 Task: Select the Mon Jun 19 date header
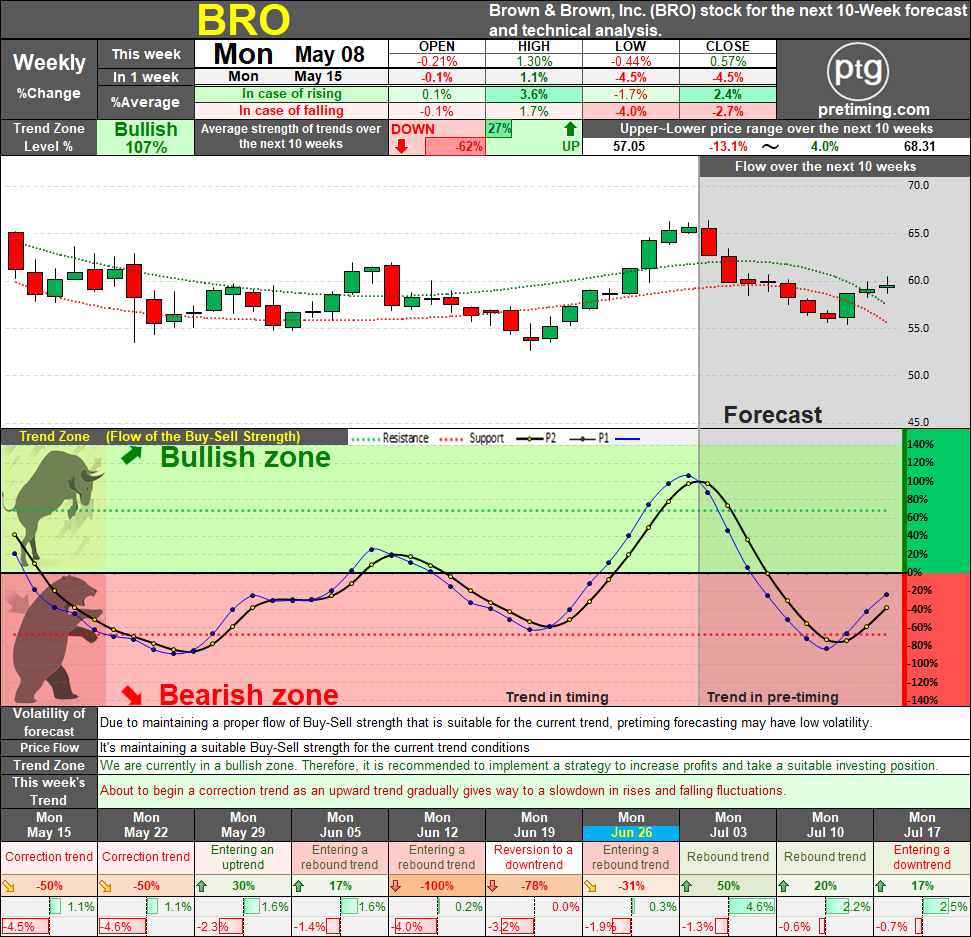[534, 825]
